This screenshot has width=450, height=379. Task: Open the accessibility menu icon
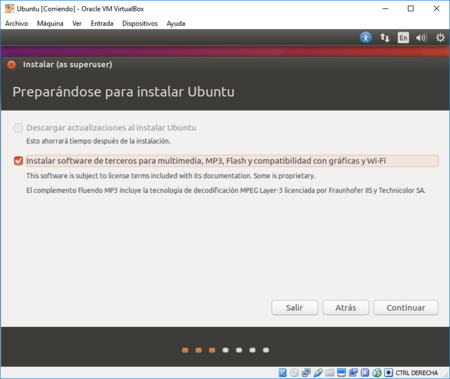(366, 37)
